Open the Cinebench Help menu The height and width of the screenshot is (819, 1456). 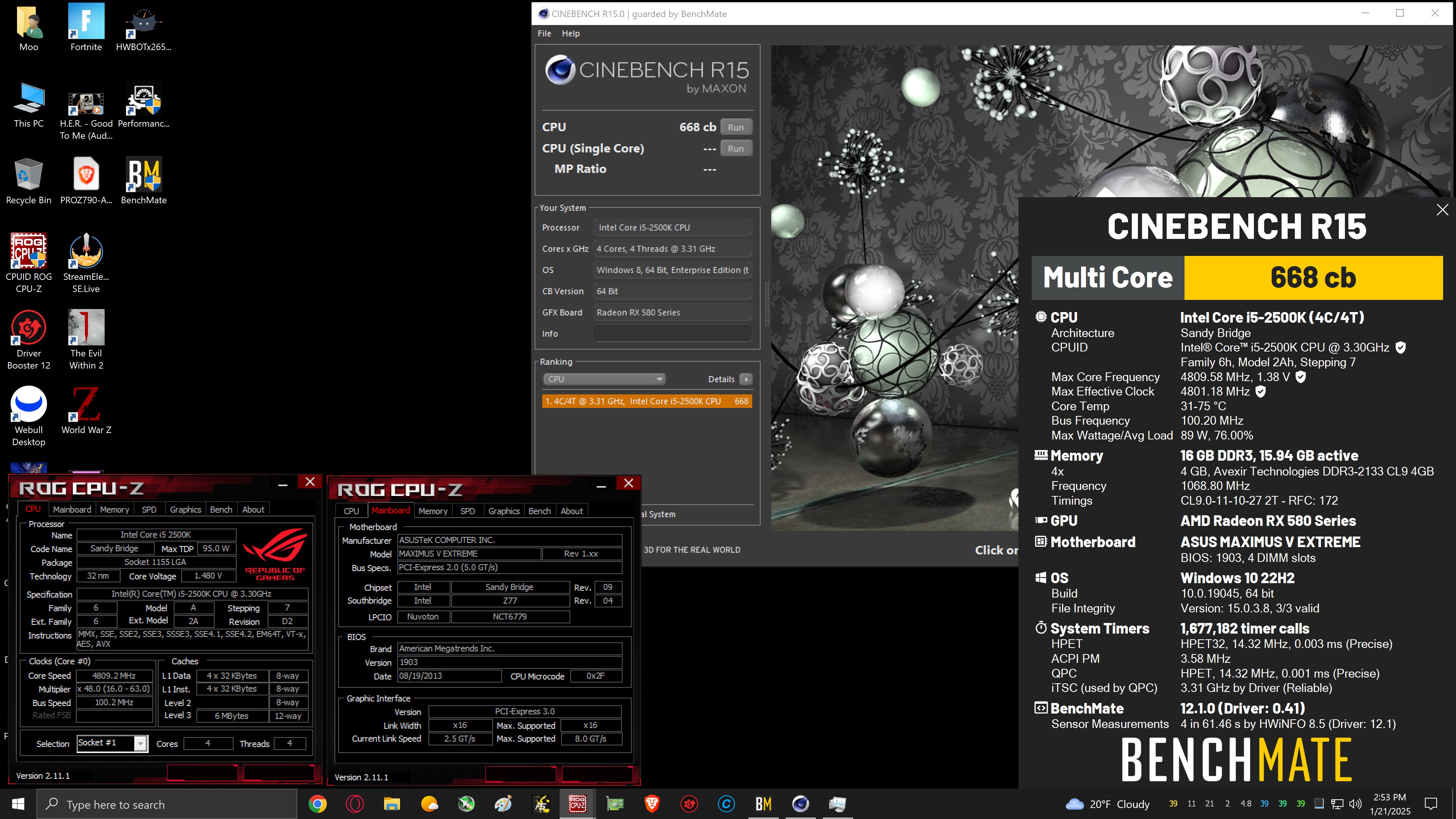571,33
